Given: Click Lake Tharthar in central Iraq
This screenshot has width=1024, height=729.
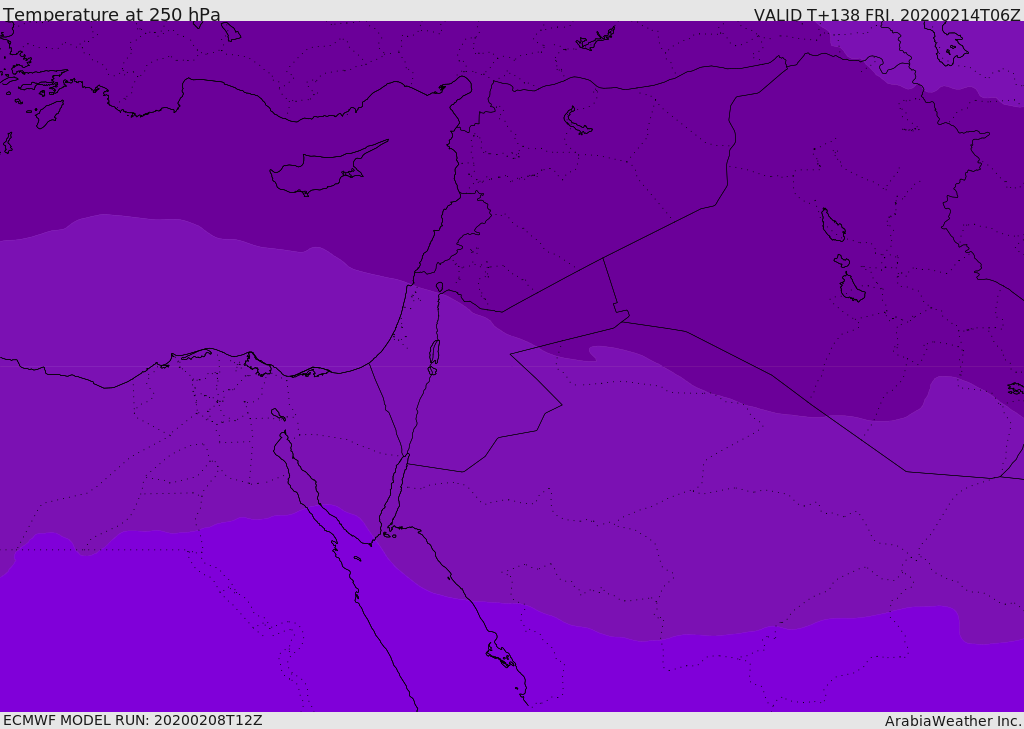Looking at the screenshot, I should click(832, 225).
